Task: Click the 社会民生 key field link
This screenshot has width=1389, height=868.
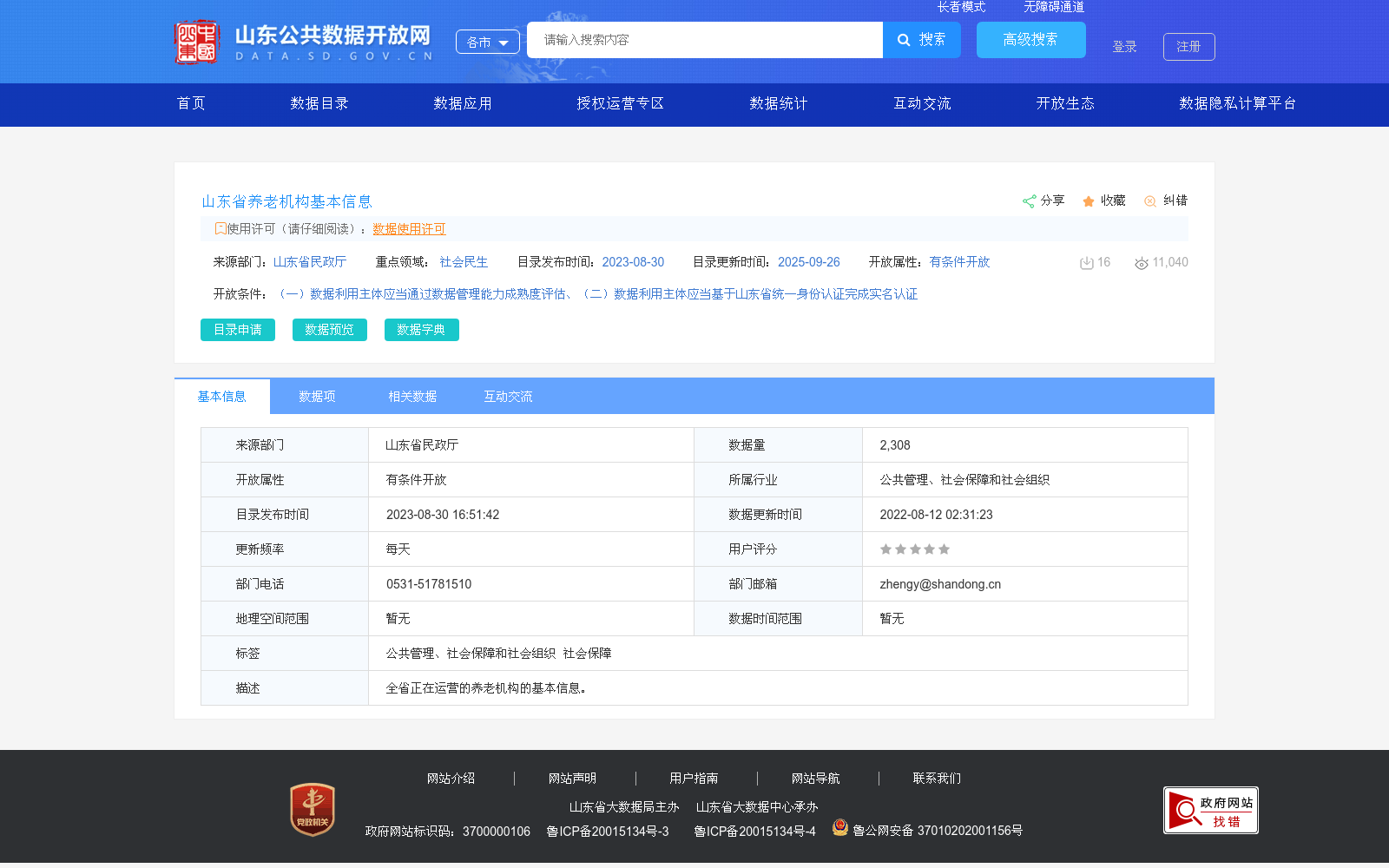Action: click(x=464, y=262)
